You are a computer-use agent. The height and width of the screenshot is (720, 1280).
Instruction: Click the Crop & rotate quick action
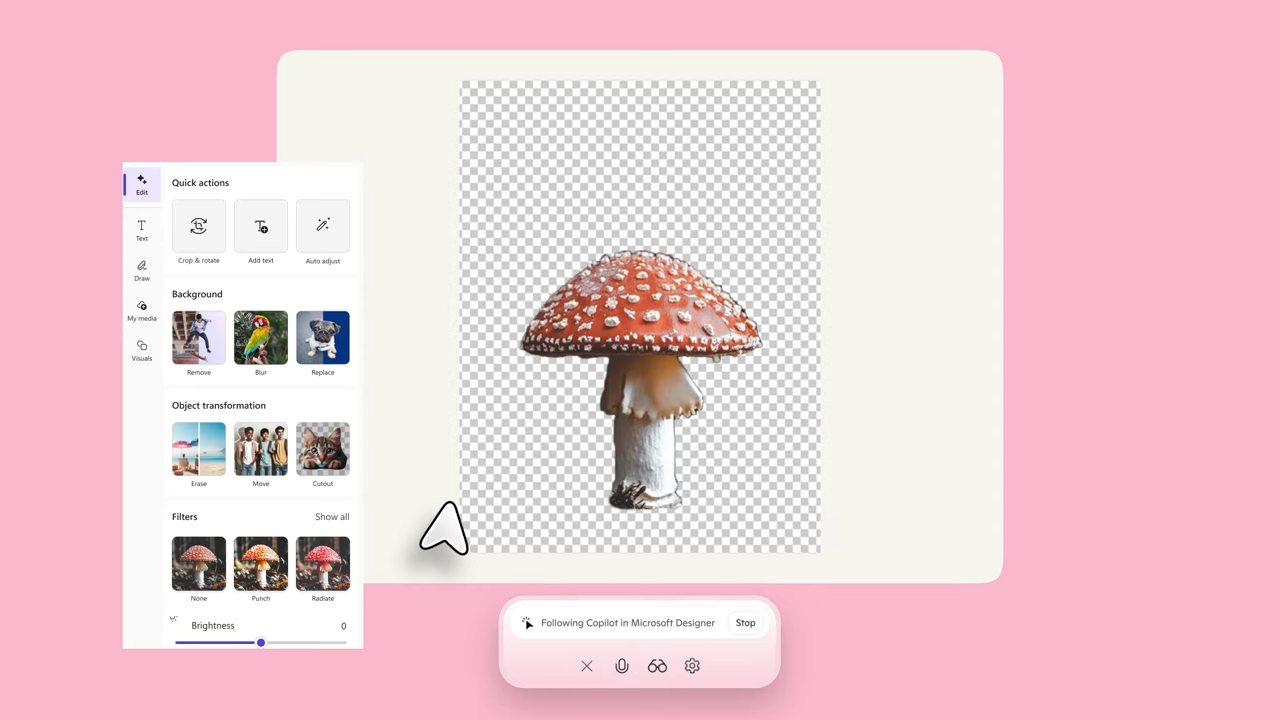point(199,226)
